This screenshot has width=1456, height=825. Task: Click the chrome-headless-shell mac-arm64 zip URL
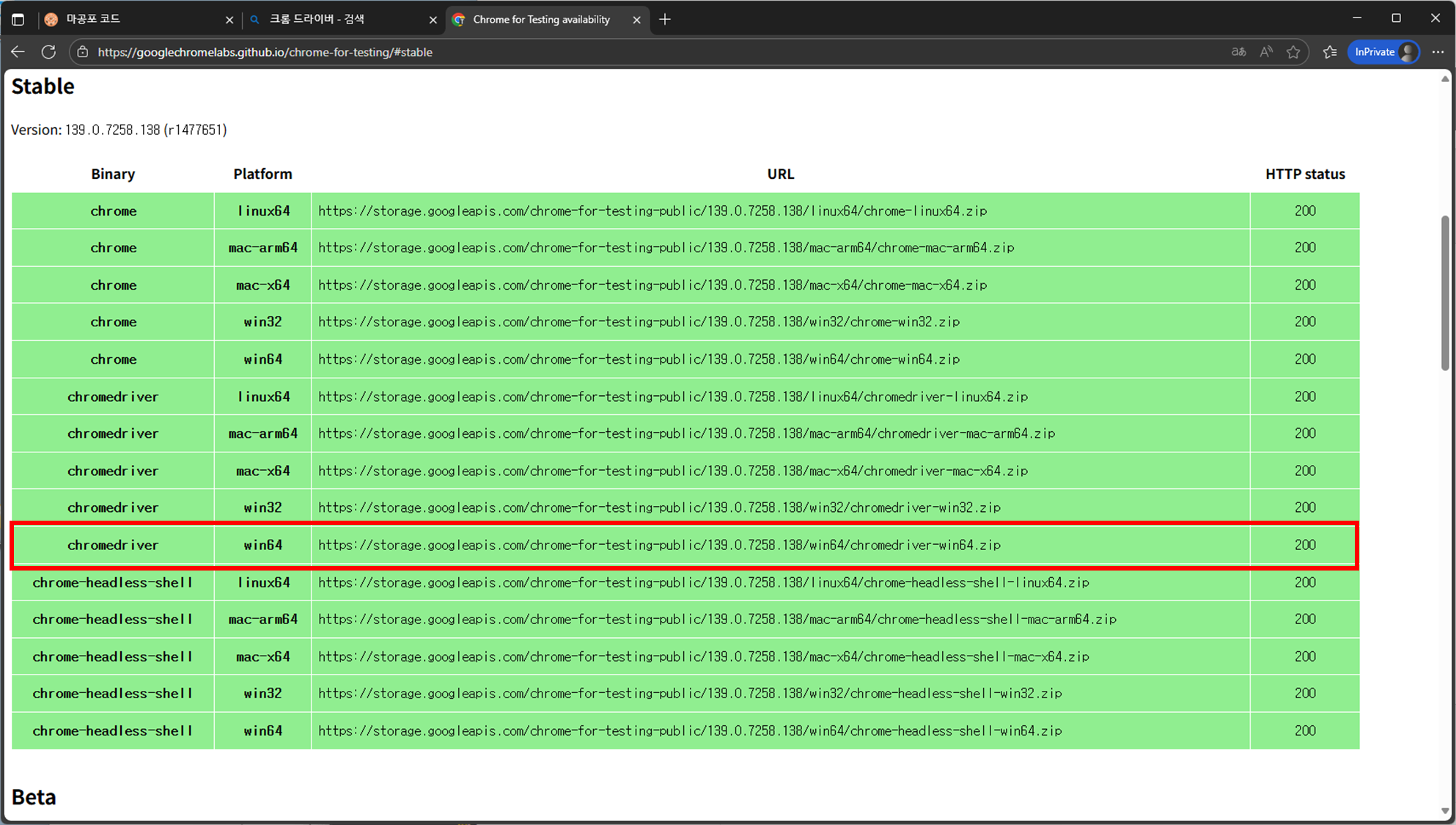(x=717, y=619)
